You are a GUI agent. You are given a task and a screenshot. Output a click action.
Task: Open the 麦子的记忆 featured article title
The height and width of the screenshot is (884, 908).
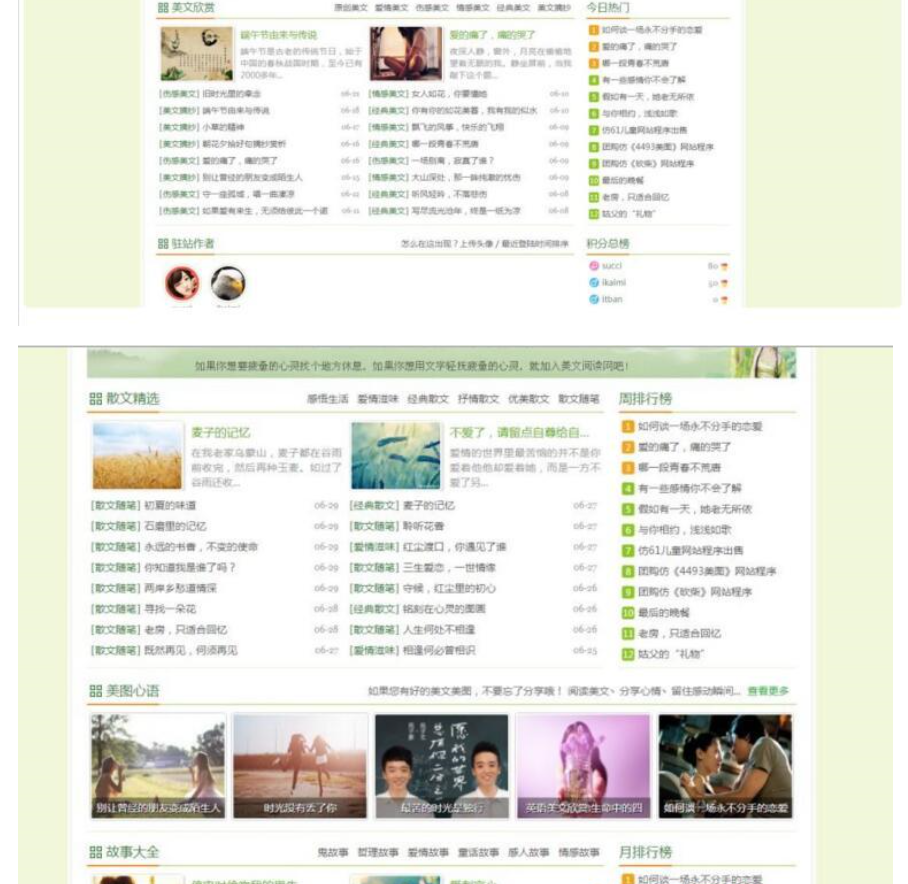[x=221, y=432]
